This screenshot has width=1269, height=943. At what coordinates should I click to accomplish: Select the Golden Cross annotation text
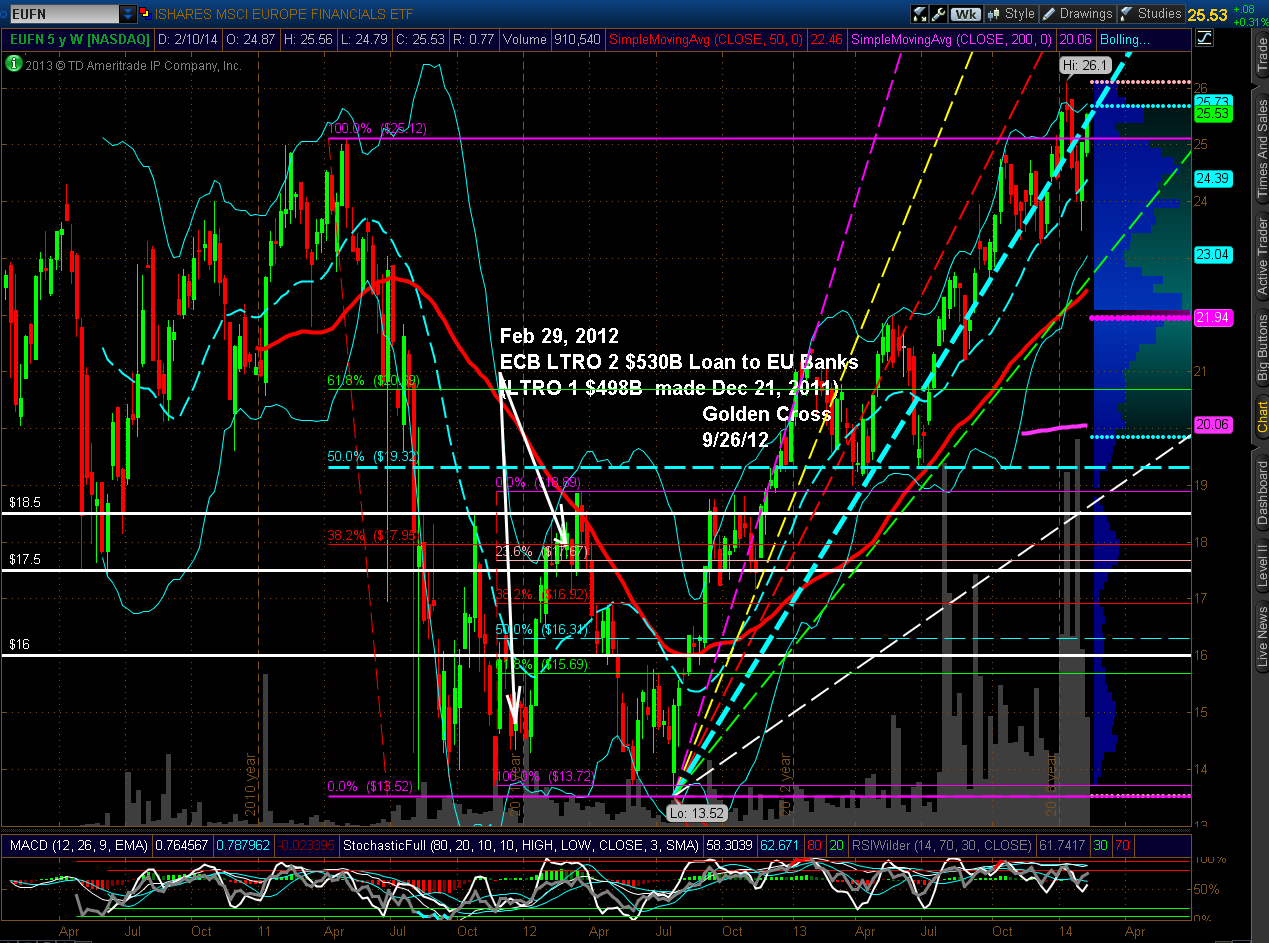(x=767, y=413)
